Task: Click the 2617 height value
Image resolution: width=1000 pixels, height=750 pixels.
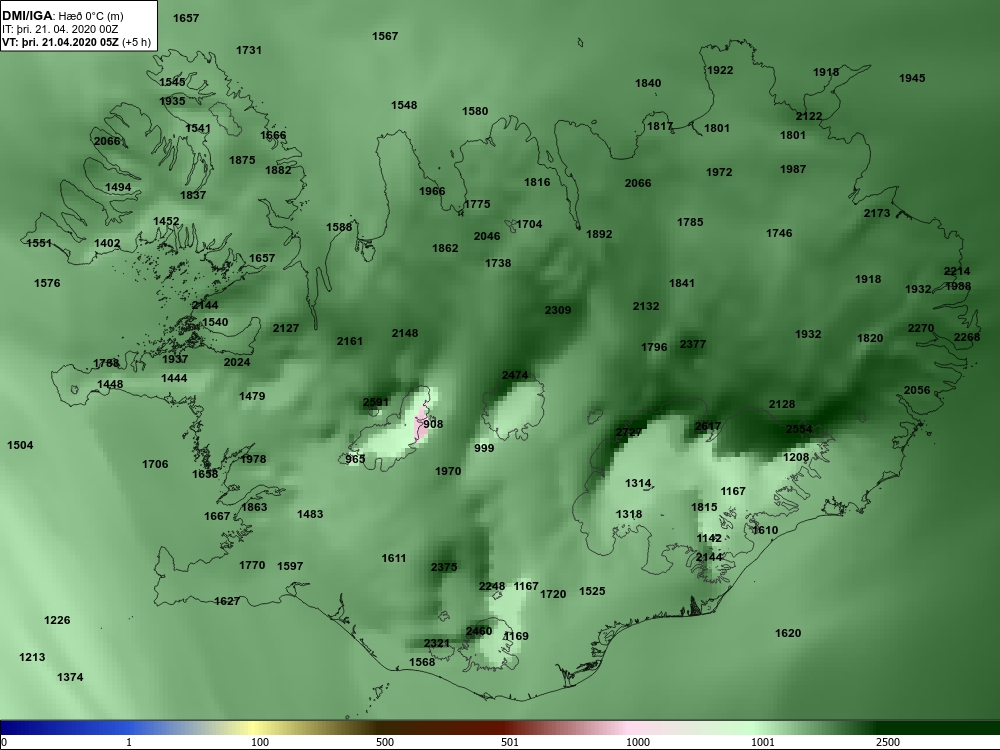Action: [x=707, y=426]
